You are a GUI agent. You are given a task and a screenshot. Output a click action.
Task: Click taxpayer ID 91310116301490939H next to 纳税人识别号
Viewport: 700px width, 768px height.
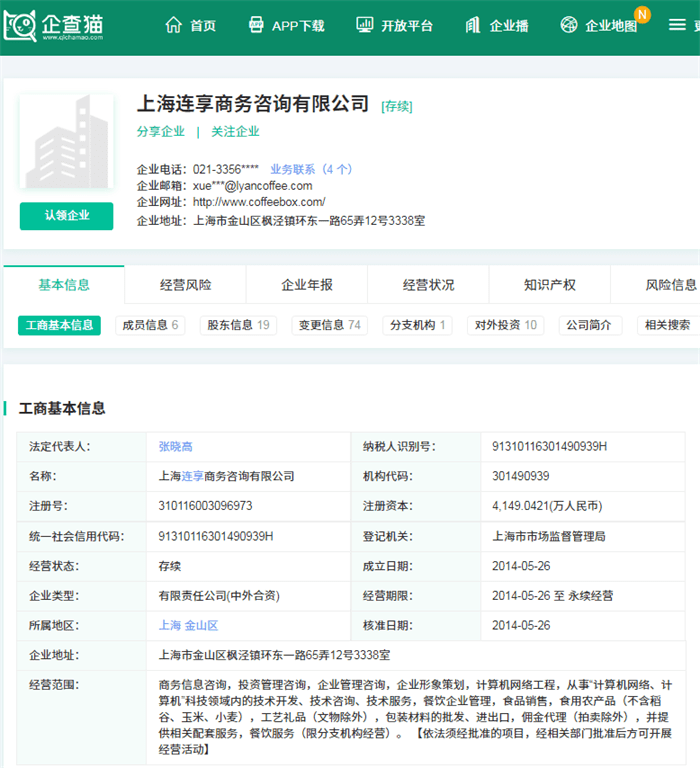pyautogui.click(x=549, y=447)
